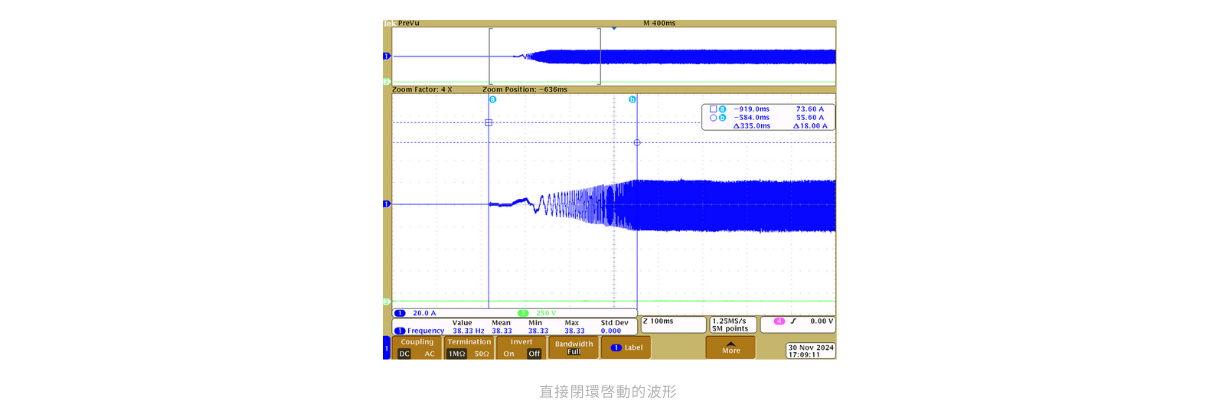Open the channel 1 Label menu
The image size is (1220, 400).
(626, 347)
